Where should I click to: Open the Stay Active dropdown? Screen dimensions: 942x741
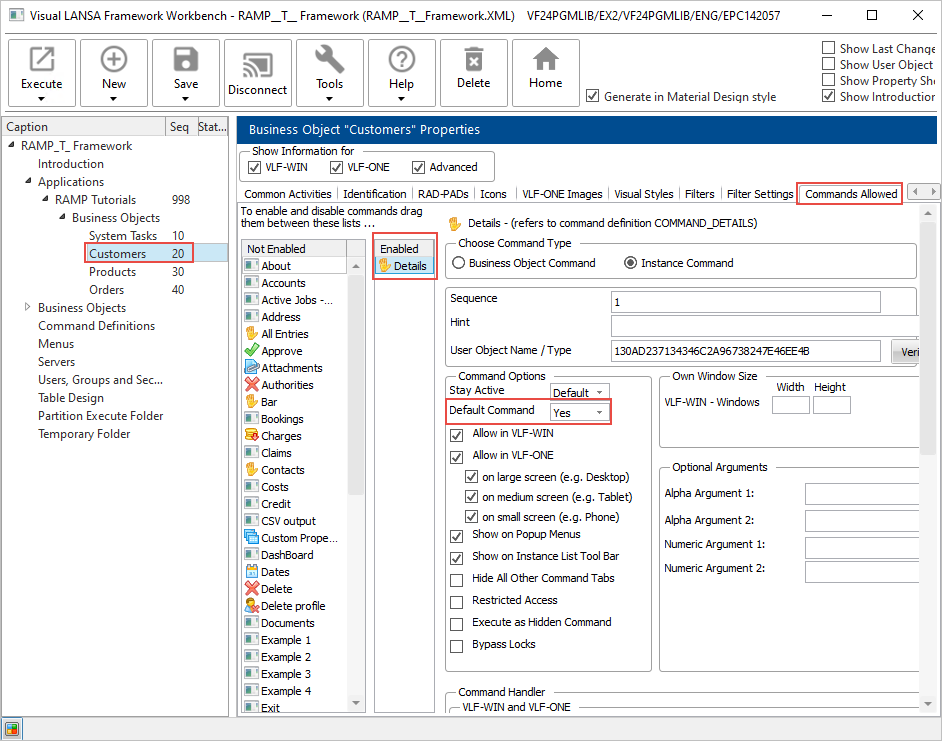[580, 392]
